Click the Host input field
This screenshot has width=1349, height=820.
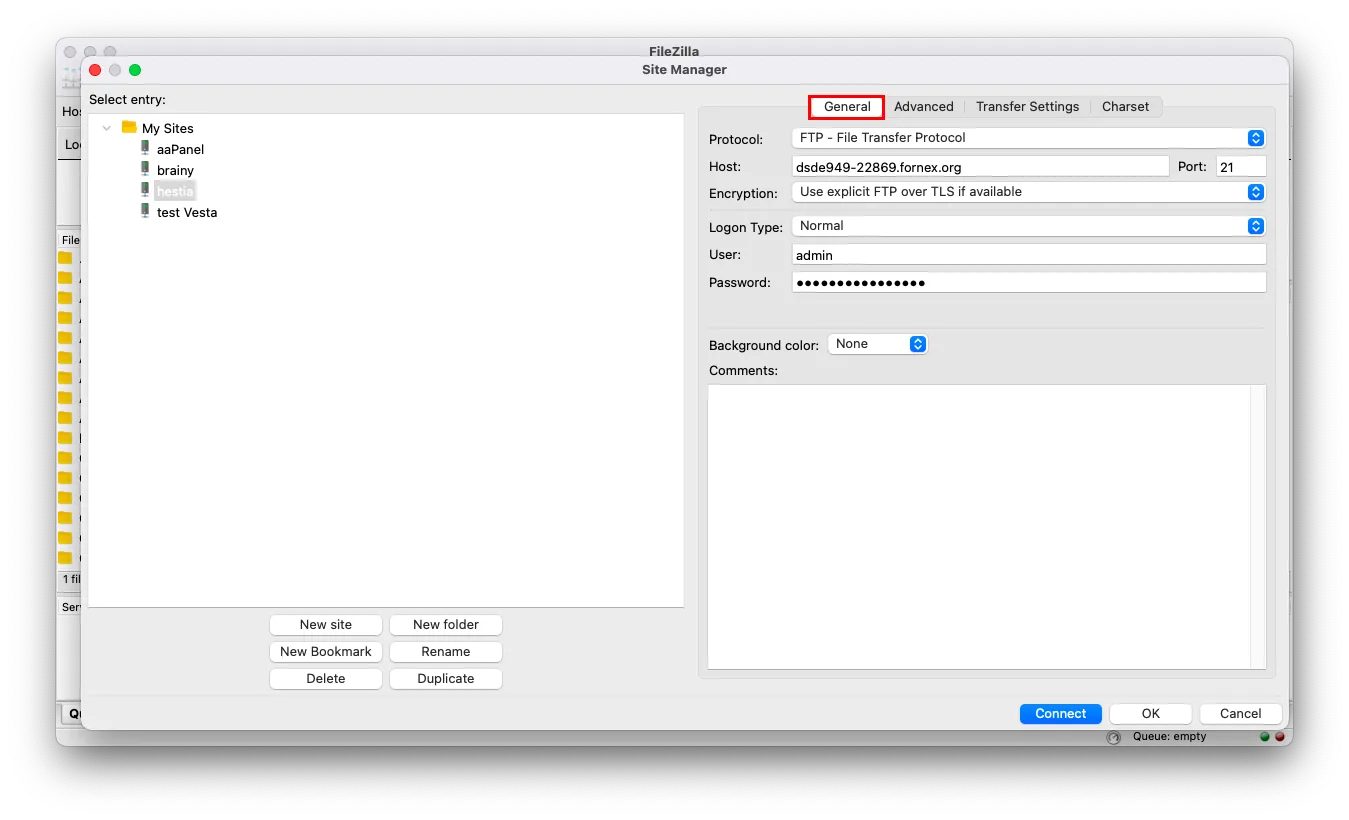tap(980, 167)
